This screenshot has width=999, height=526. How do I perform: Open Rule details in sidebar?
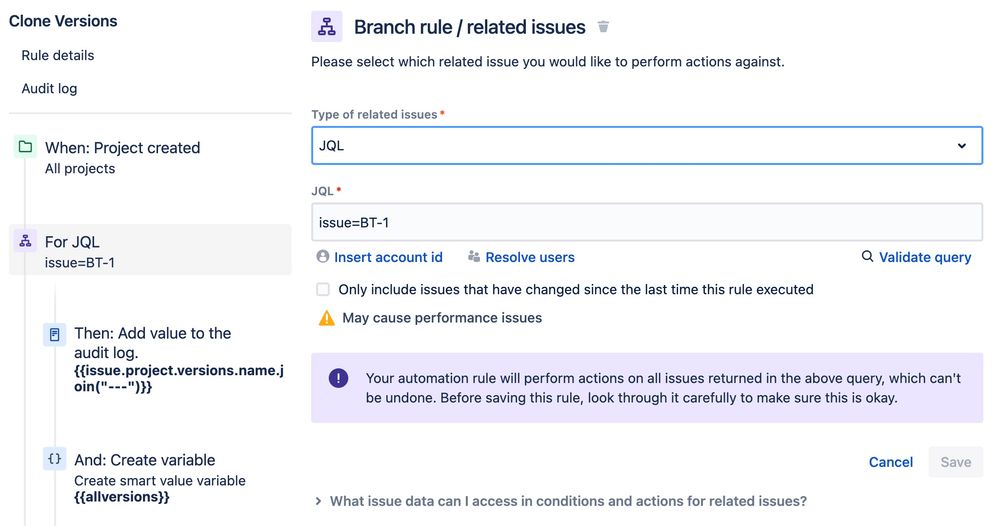[x=58, y=55]
